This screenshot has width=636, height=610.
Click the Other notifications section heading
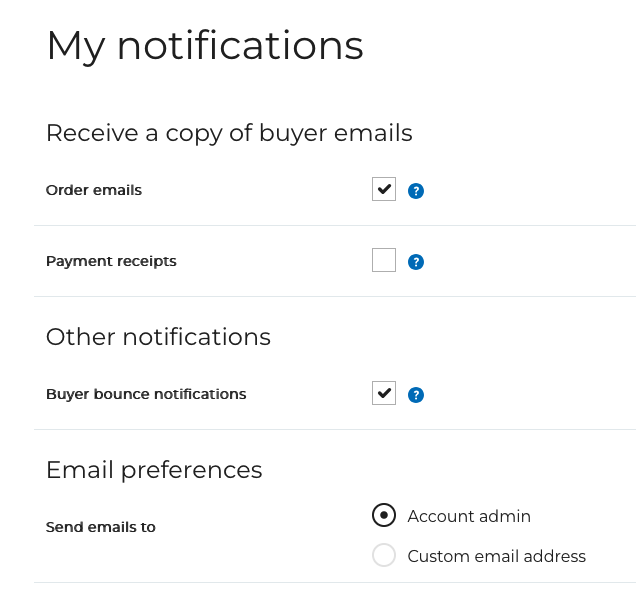pyautogui.click(x=158, y=337)
